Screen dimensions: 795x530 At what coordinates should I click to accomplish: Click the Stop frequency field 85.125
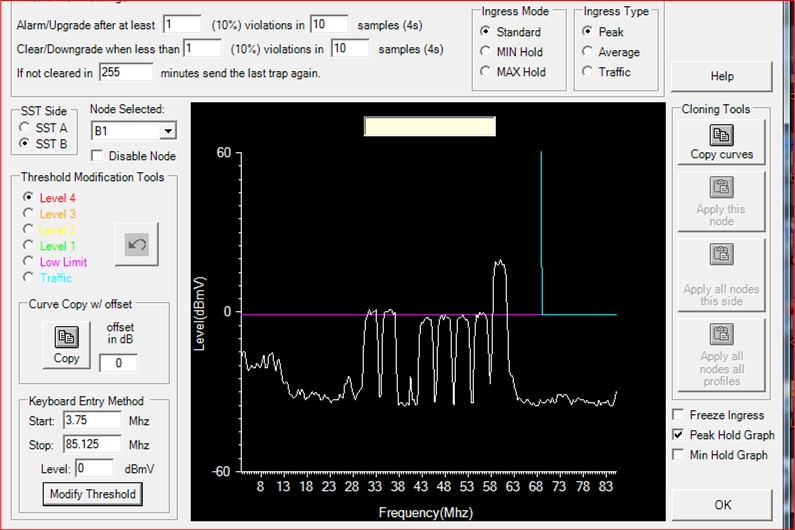tap(92, 444)
